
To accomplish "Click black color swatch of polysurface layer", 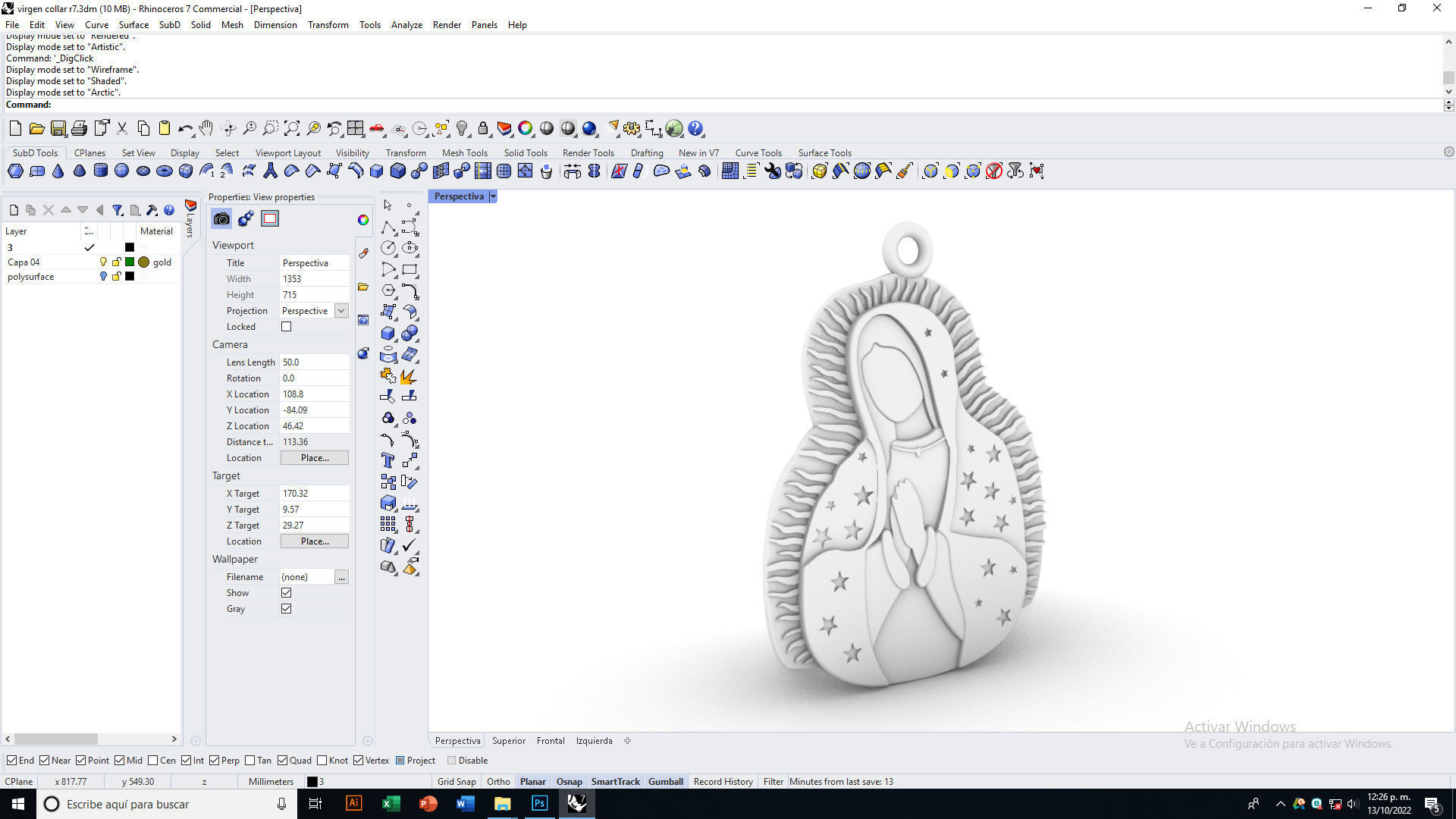I will point(130,277).
